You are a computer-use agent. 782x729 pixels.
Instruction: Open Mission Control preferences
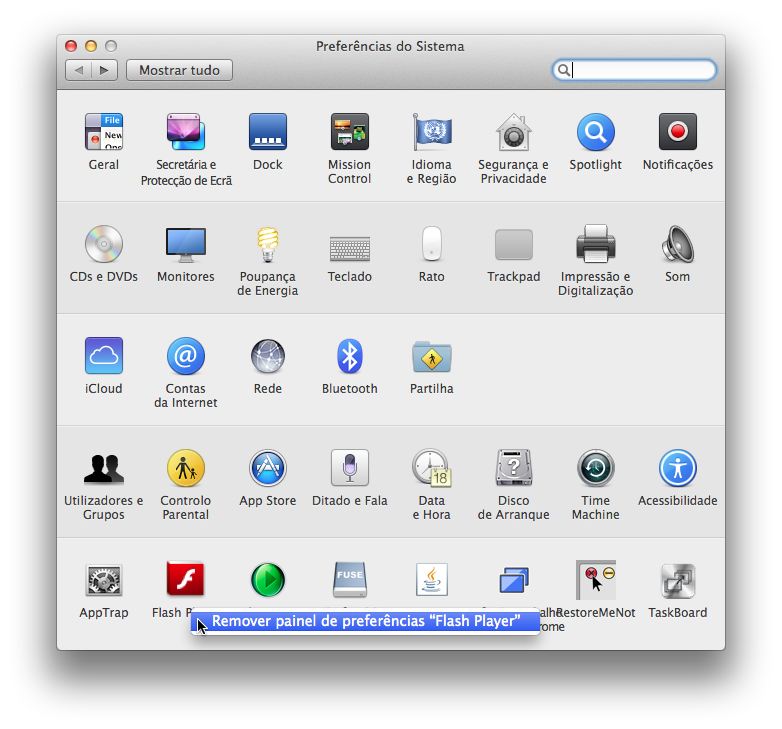pyautogui.click(x=350, y=132)
